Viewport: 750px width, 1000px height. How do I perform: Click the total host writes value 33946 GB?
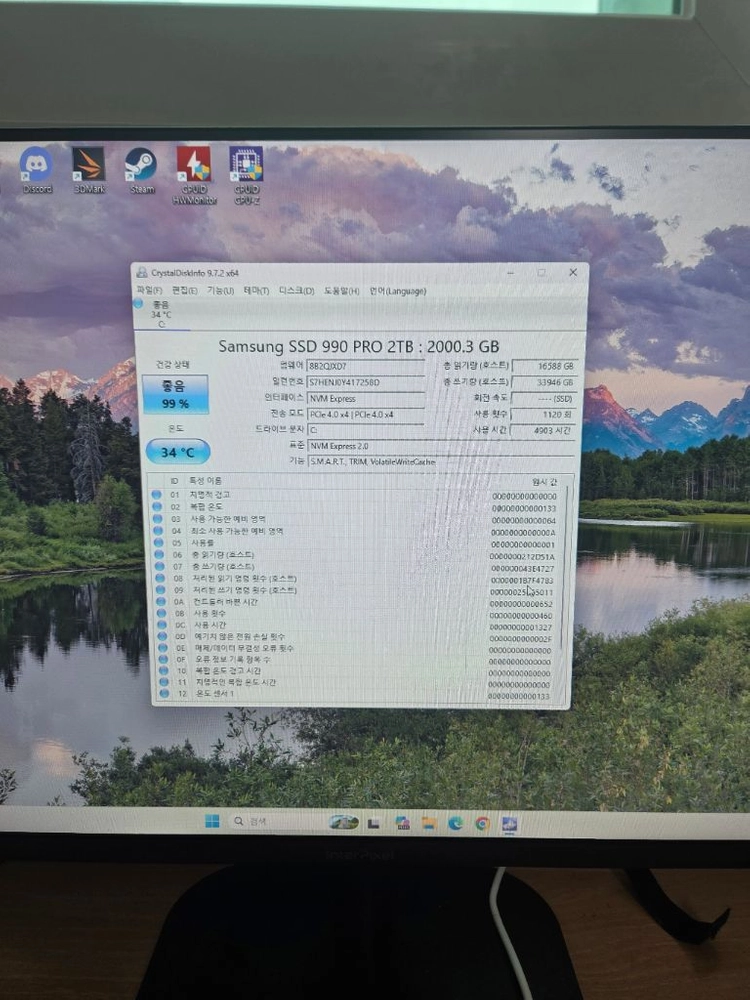click(x=545, y=382)
